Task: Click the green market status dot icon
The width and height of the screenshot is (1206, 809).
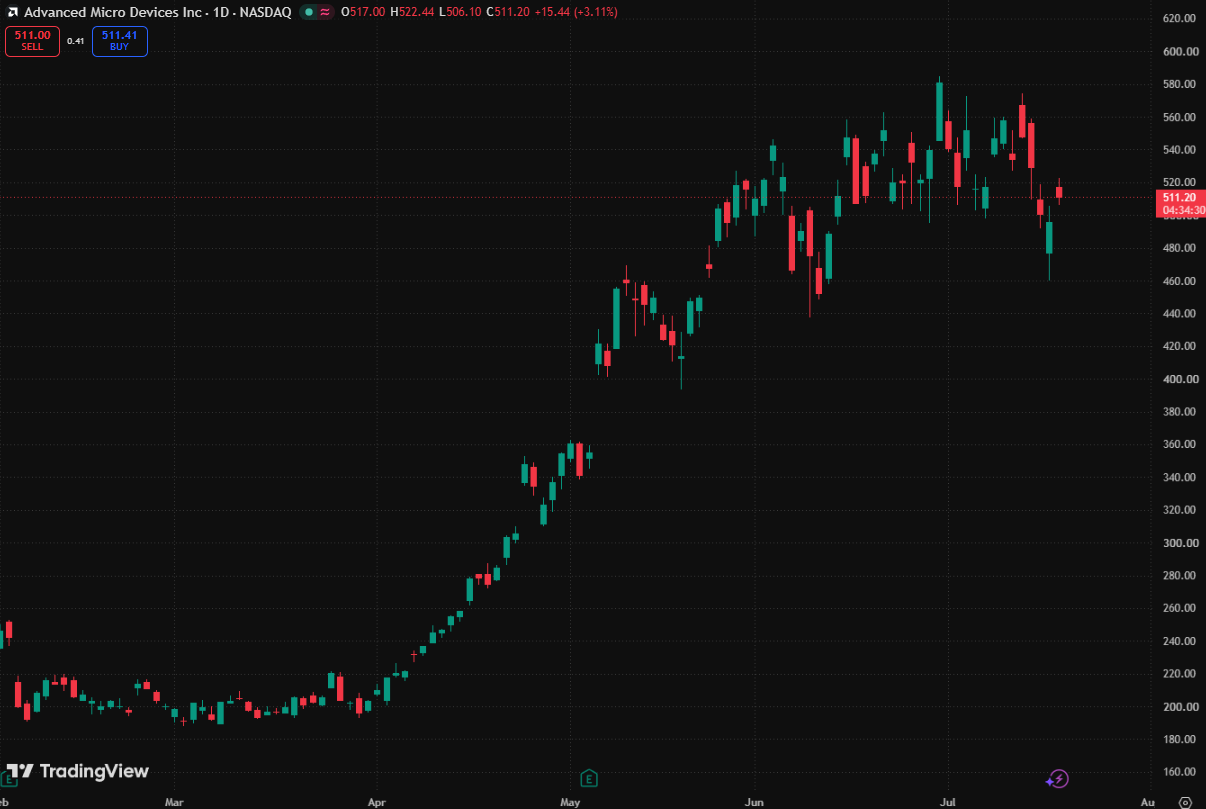Action: pos(310,12)
